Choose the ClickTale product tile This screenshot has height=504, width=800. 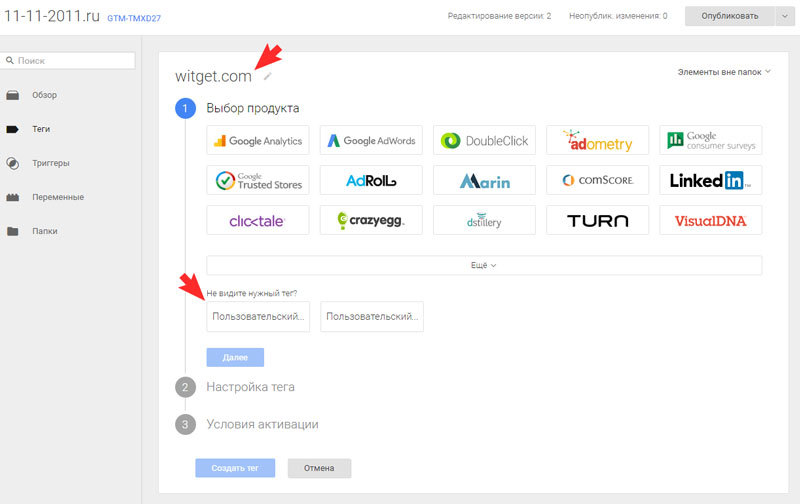[258, 220]
